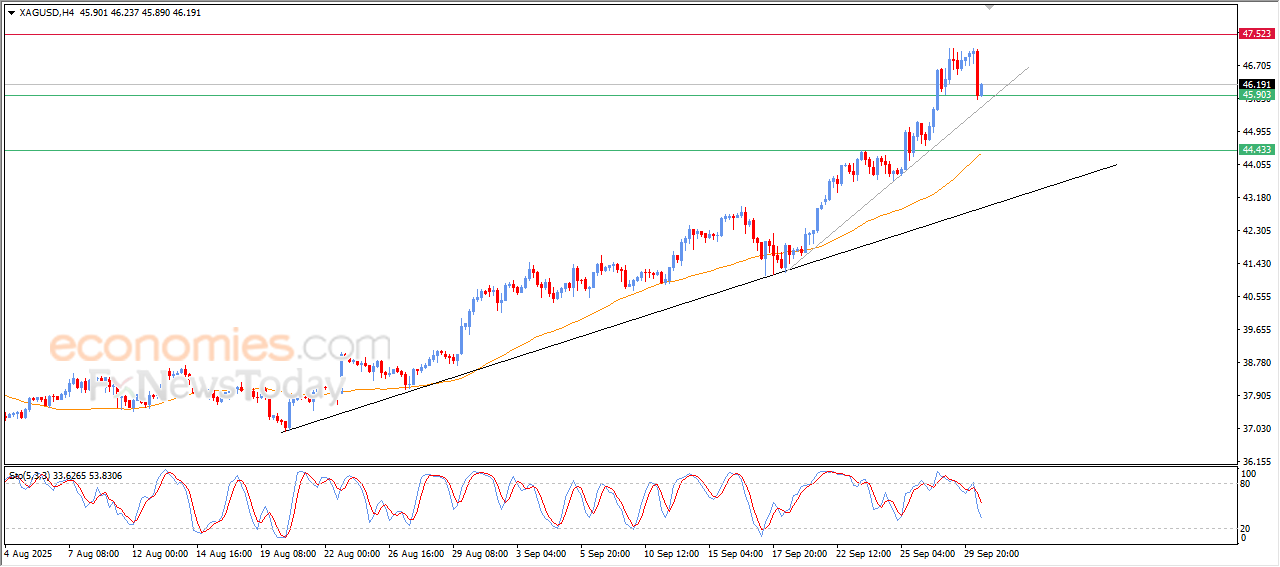Click the stochastic scale value 20
The height and width of the screenshot is (567, 1280).
[1245, 528]
